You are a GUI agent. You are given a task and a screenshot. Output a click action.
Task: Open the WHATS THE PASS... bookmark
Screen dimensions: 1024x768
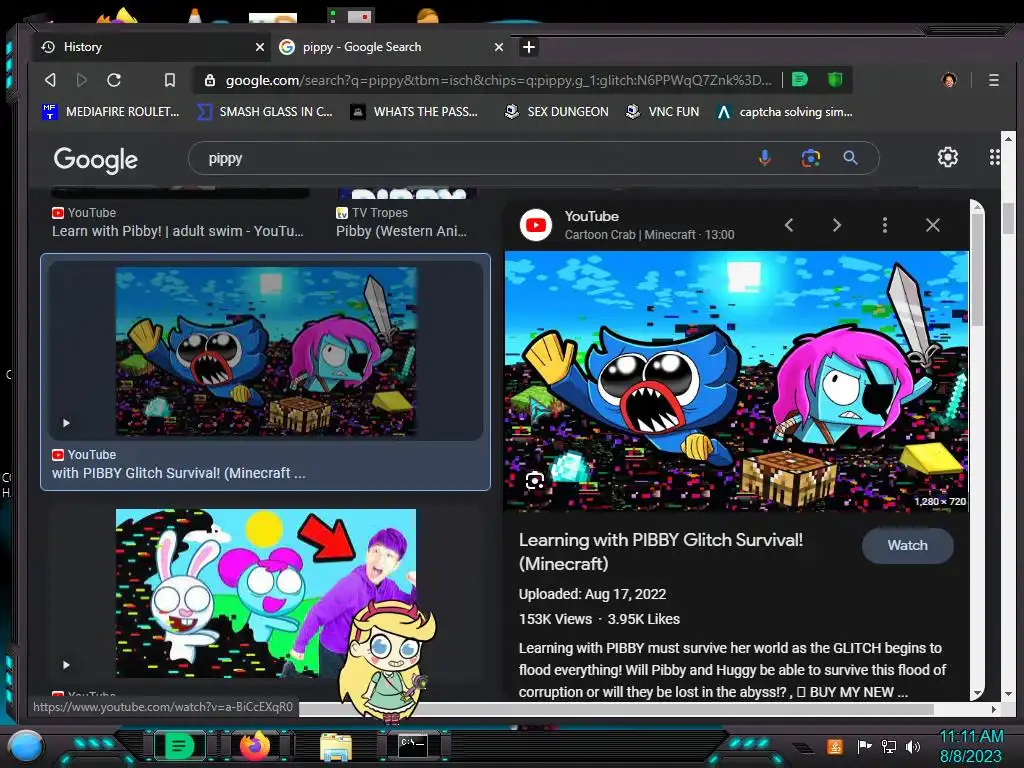tap(415, 112)
